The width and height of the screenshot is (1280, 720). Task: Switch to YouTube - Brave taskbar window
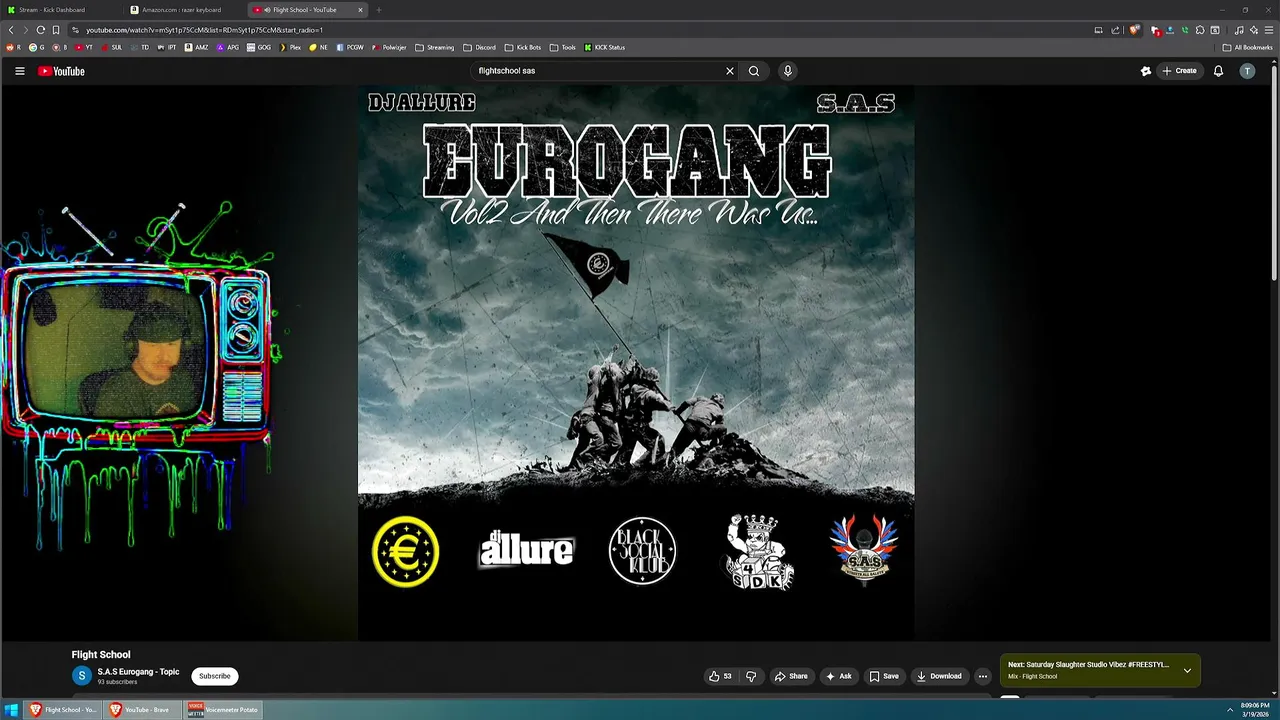[140, 710]
